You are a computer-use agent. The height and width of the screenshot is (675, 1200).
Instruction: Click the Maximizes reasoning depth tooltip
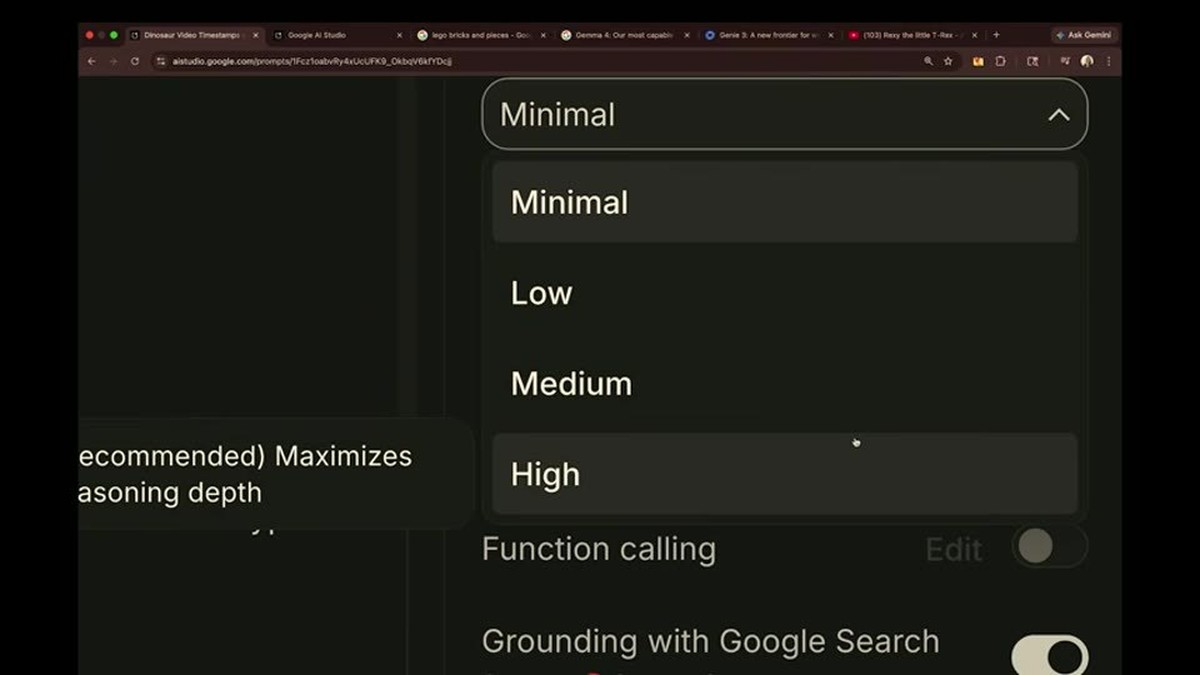click(x=275, y=474)
